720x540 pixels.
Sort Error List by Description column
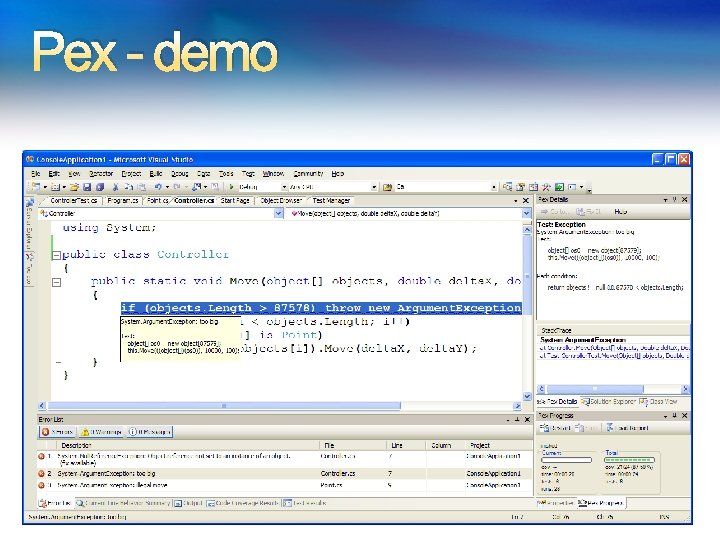pyautogui.click(x=187, y=445)
